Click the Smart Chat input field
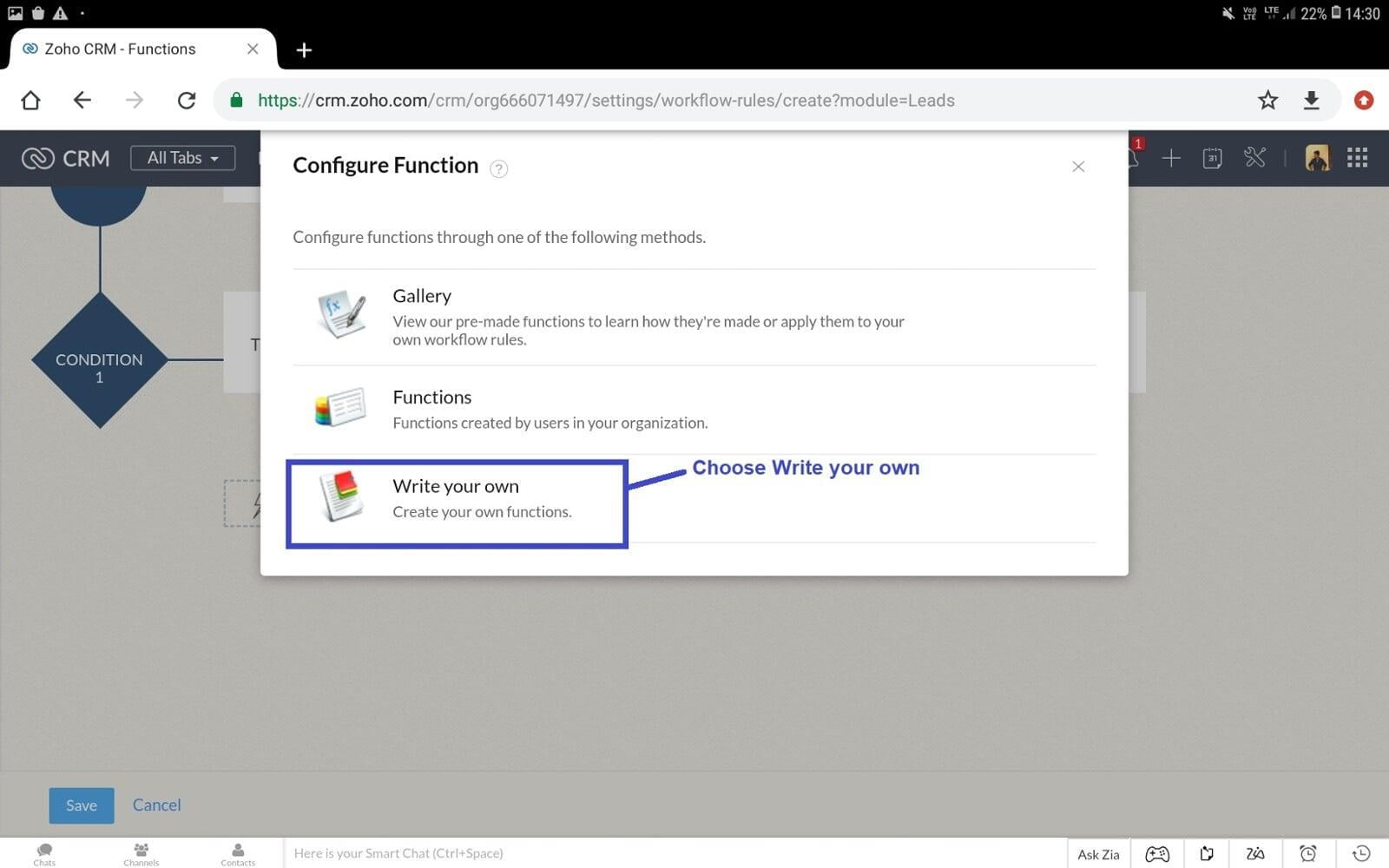 pyautogui.click(x=675, y=853)
